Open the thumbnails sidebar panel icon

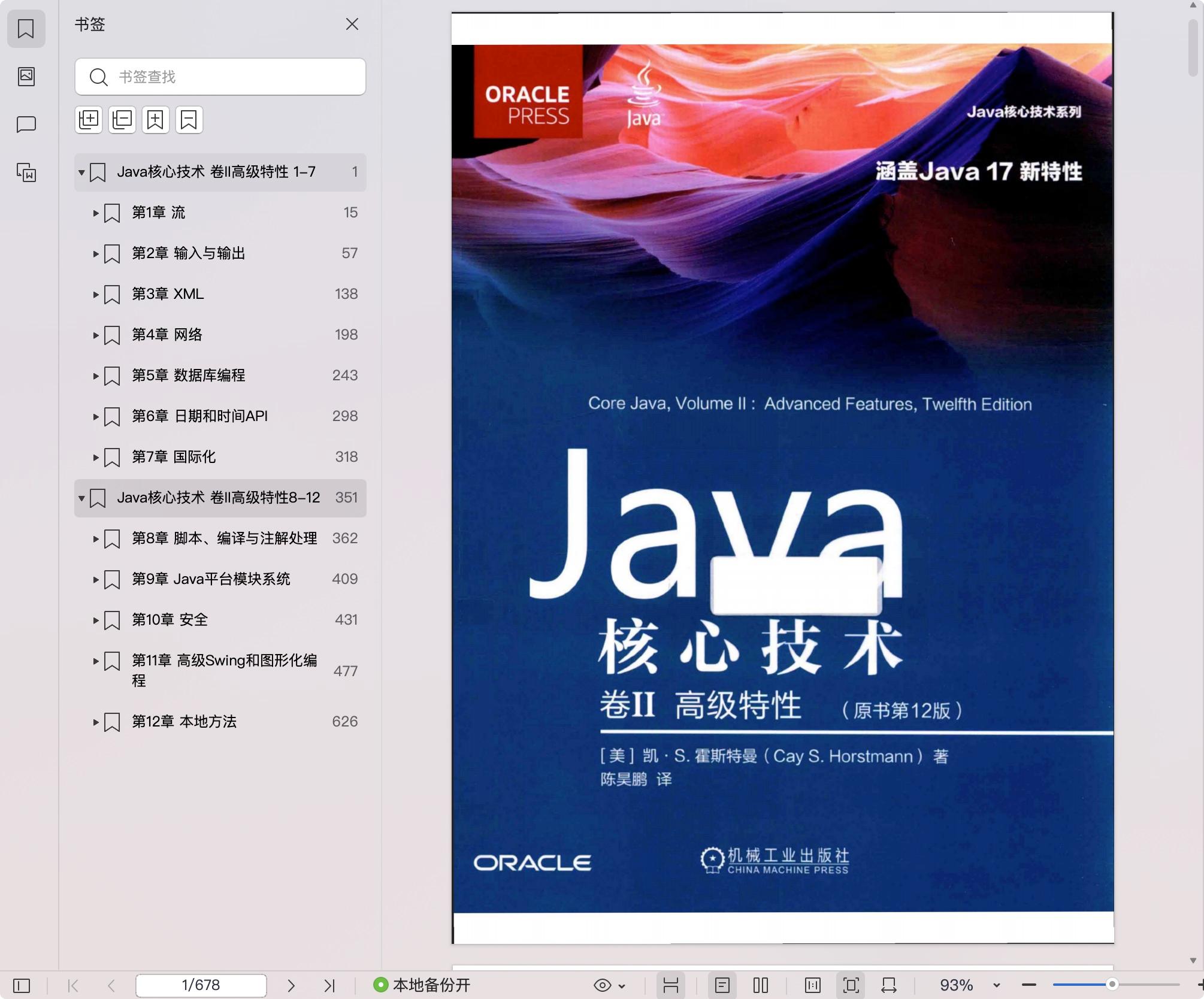(x=26, y=76)
